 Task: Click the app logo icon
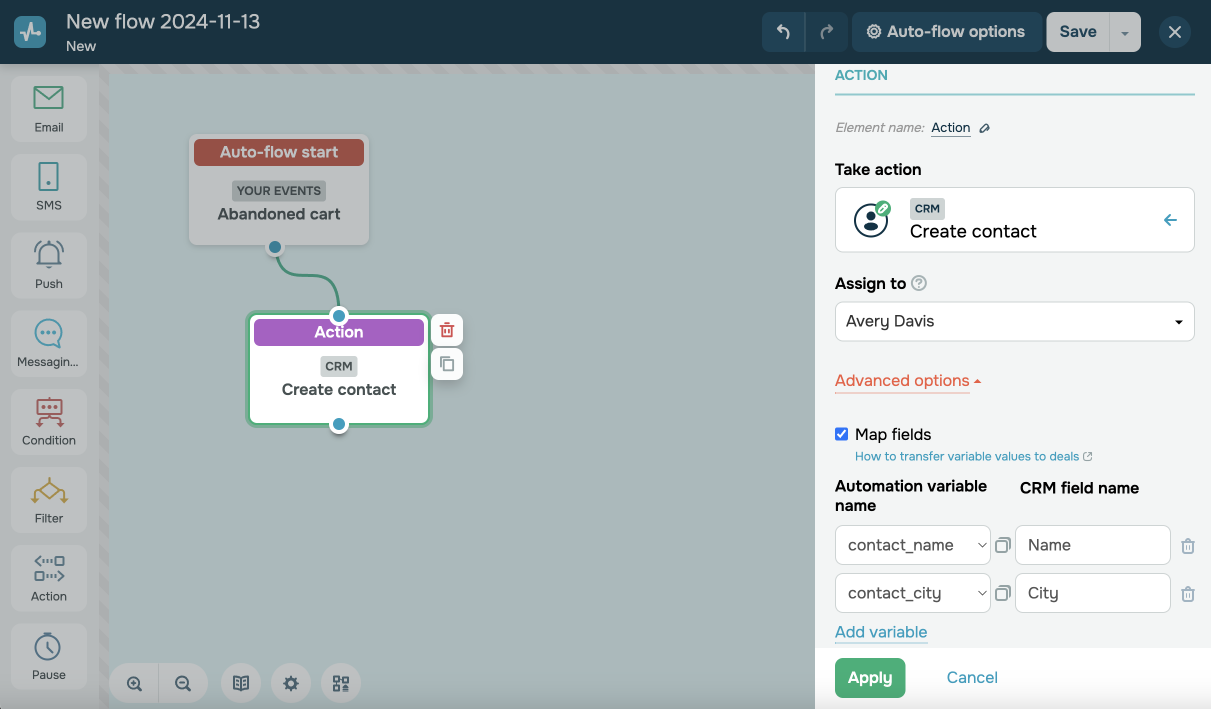point(30,32)
